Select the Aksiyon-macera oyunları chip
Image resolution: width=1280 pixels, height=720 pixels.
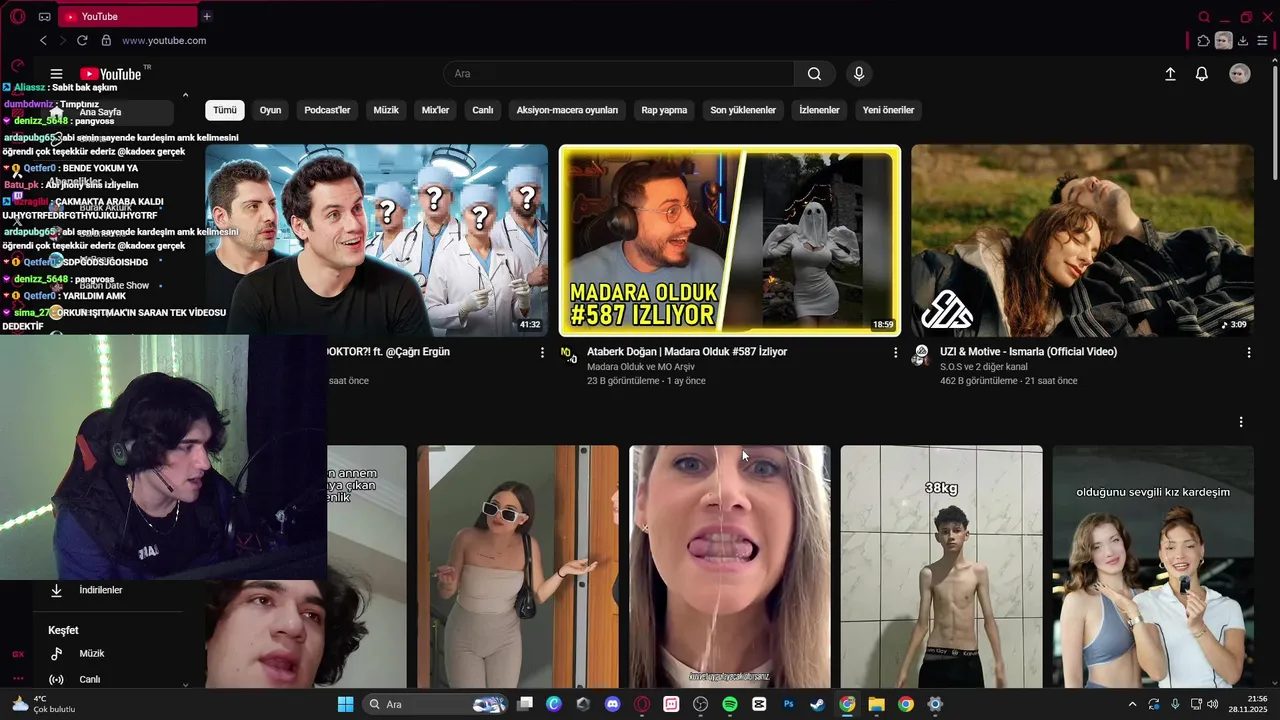pyautogui.click(x=567, y=110)
